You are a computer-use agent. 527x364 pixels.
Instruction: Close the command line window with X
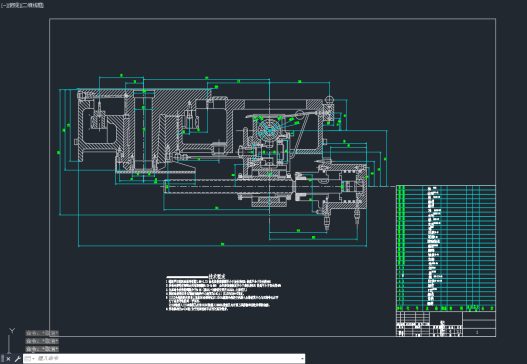click(x=8, y=359)
